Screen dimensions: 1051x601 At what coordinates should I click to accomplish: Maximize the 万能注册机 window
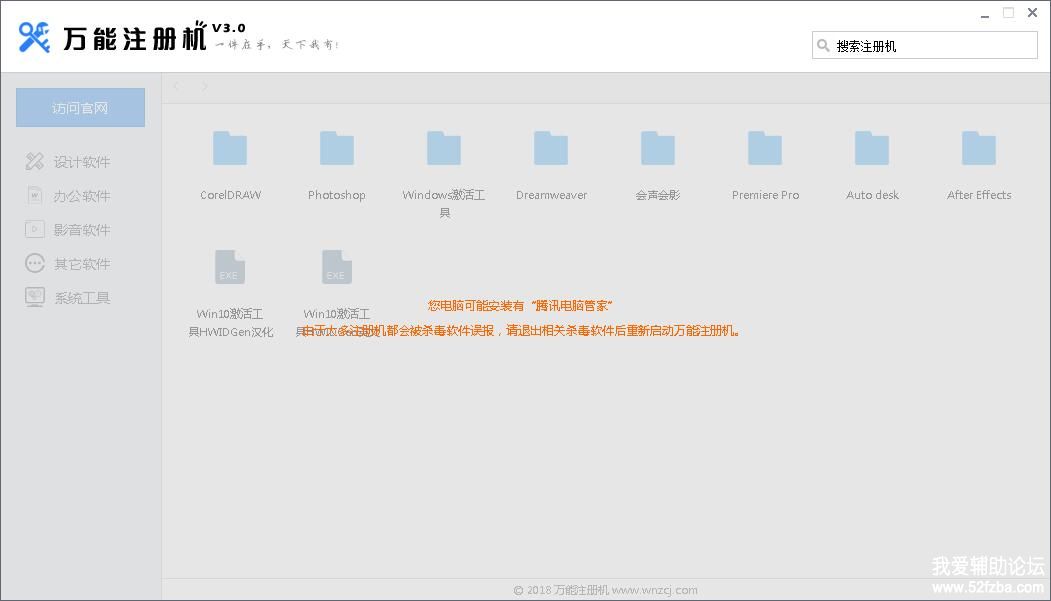click(1008, 13)
